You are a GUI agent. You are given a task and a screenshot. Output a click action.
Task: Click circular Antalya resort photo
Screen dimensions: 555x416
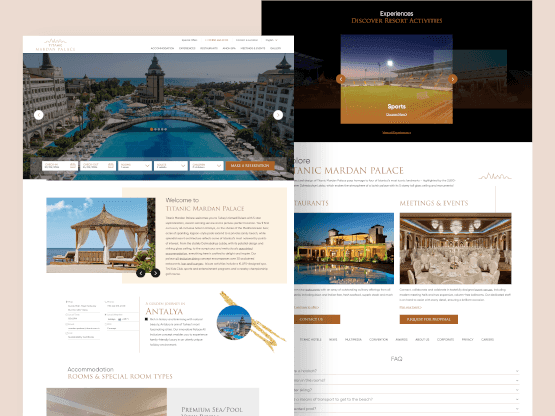pyautogui.click(x=234, y=323)
